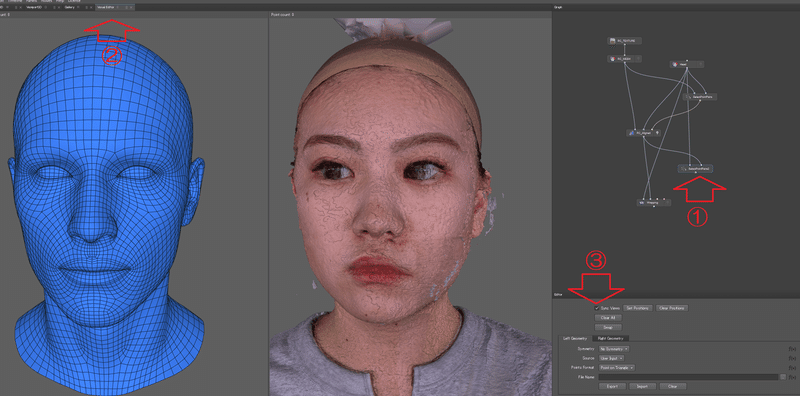
Task: Click the PC_TEXTURE image node
Action: (624, 40)
